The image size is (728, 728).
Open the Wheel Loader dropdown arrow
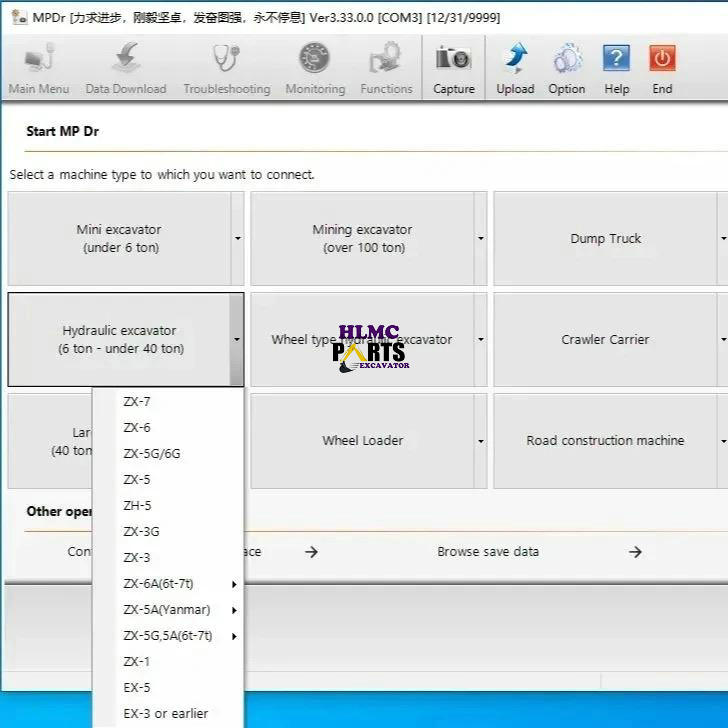click(480, 441)
